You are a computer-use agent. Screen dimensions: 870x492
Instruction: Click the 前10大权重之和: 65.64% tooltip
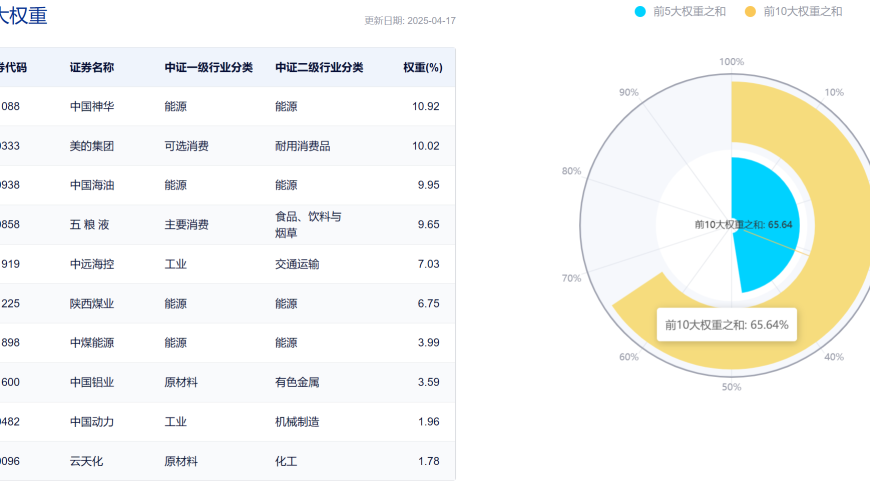coord(727,325)
